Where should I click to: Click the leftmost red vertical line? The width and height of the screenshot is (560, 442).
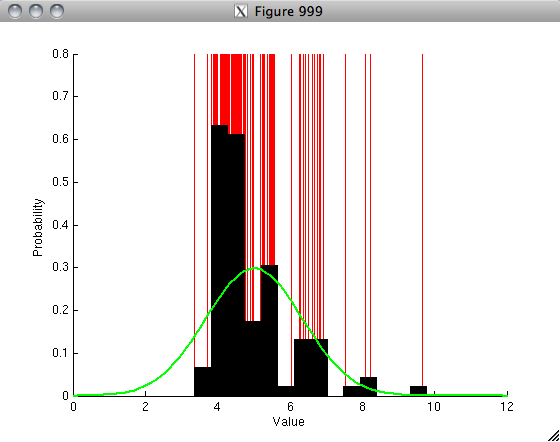194,210
